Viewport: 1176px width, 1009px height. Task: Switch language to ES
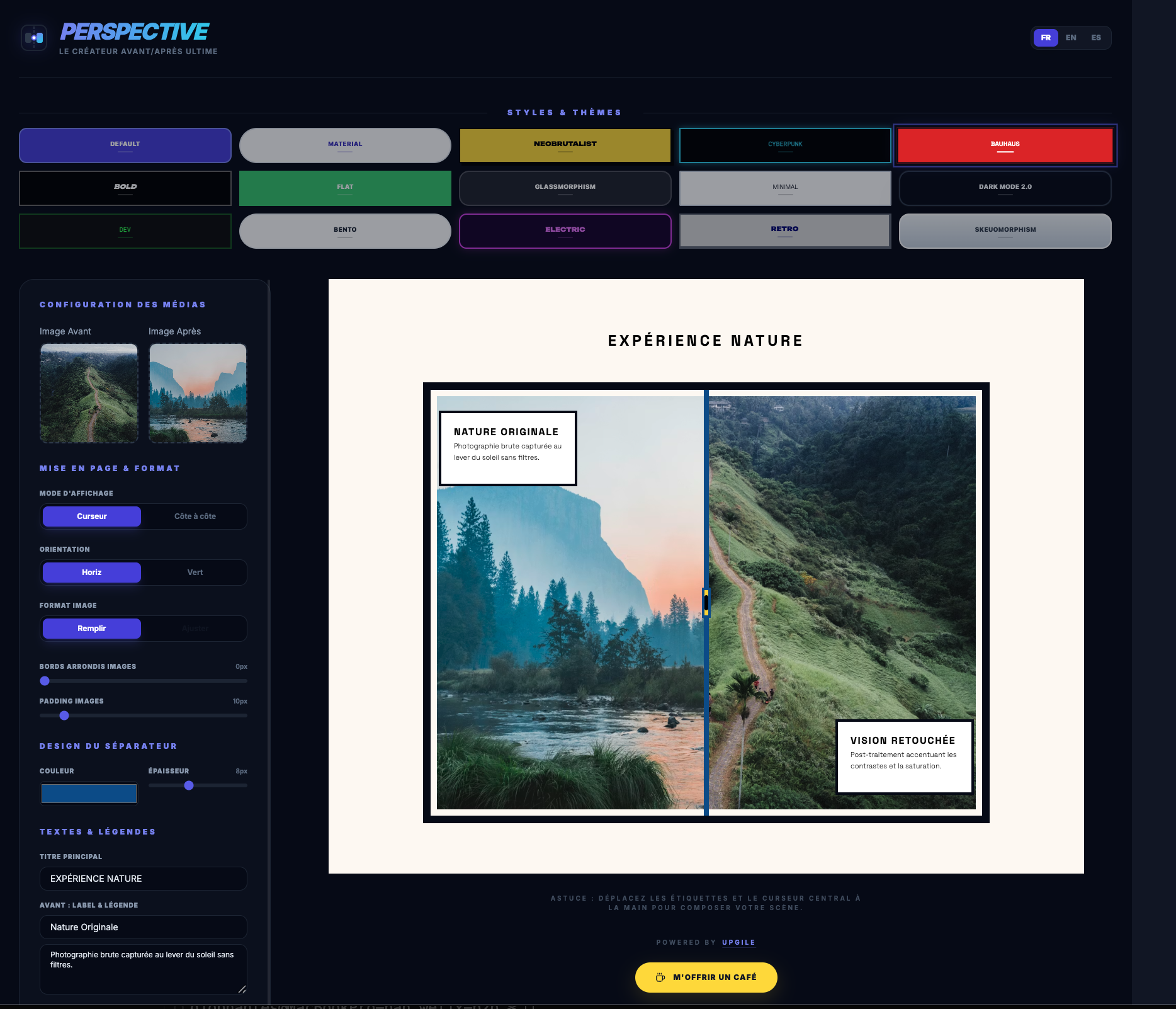[1096, 37]
